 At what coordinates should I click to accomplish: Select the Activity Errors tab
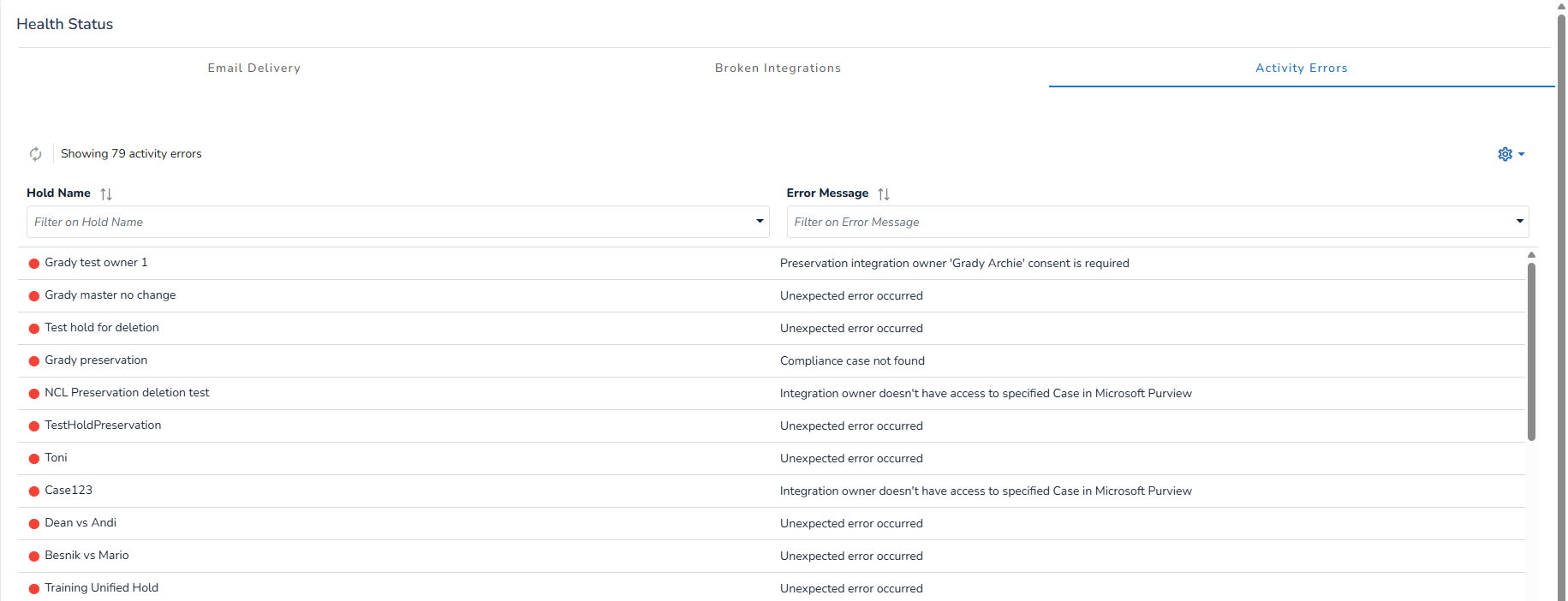(1301, 68)
